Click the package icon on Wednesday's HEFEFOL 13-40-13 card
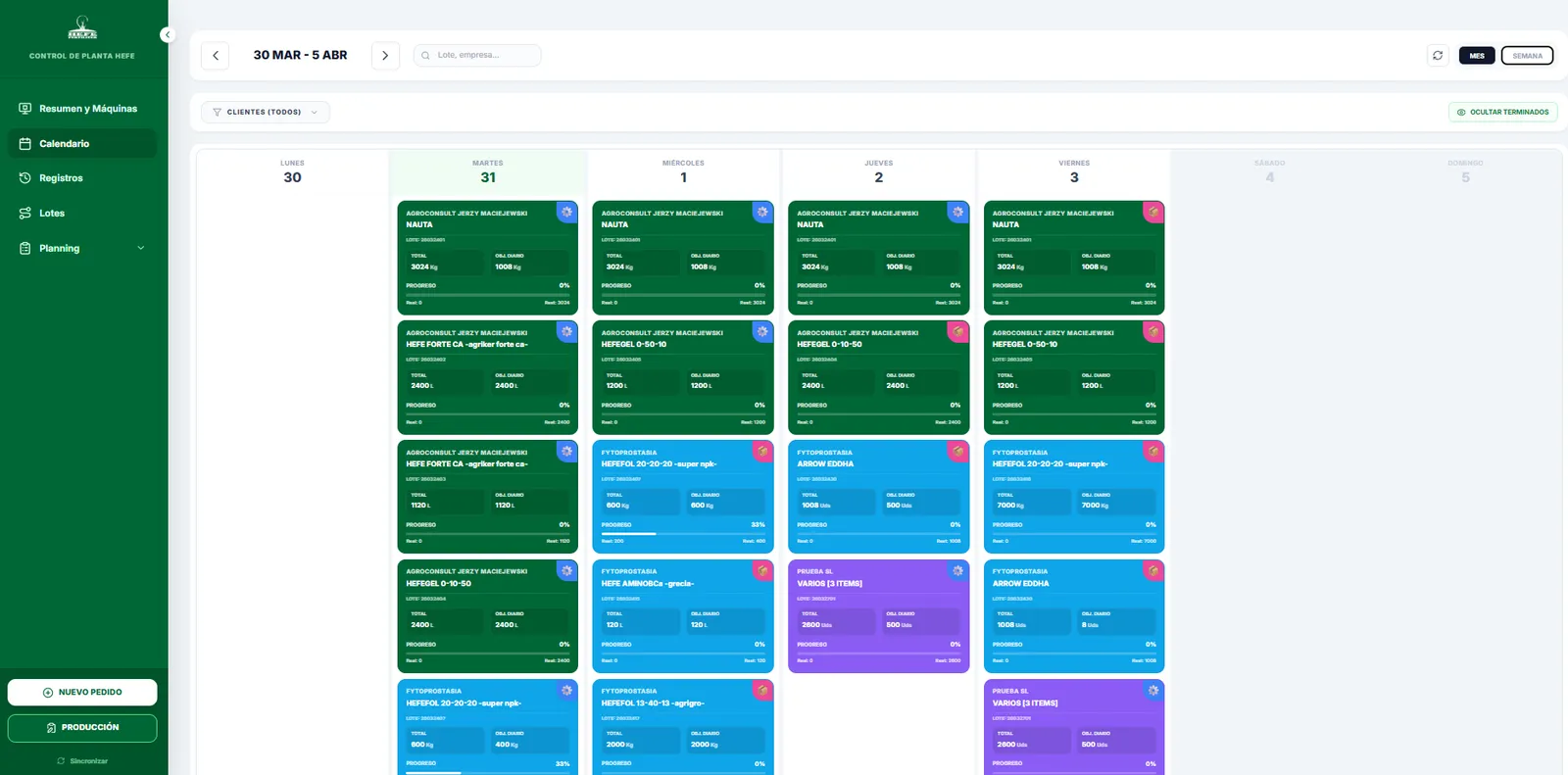 [762, 690]
